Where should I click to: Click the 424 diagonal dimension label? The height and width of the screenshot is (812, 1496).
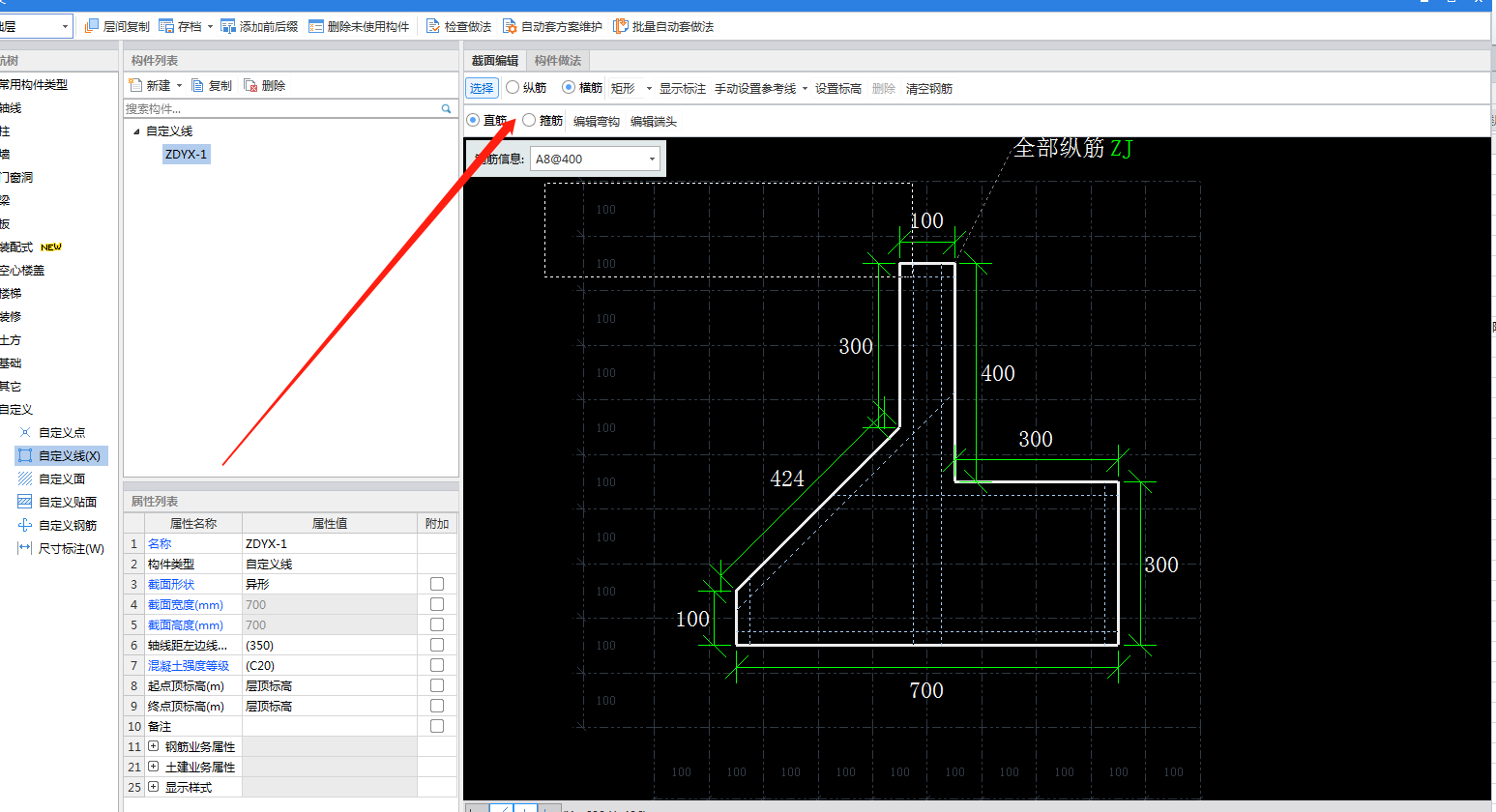click(787, 478)
